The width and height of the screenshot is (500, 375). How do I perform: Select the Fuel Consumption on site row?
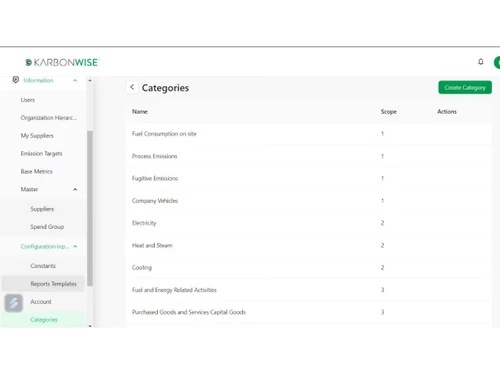(309, 134)
